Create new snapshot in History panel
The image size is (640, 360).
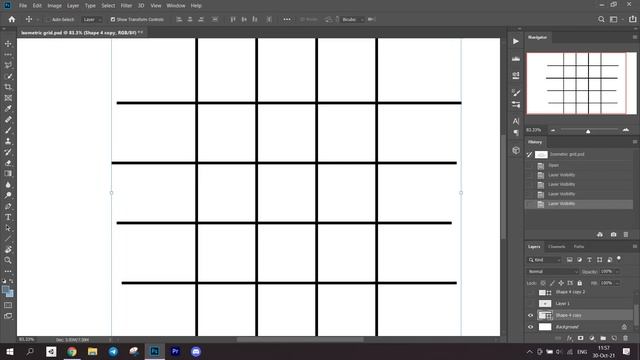613,234
